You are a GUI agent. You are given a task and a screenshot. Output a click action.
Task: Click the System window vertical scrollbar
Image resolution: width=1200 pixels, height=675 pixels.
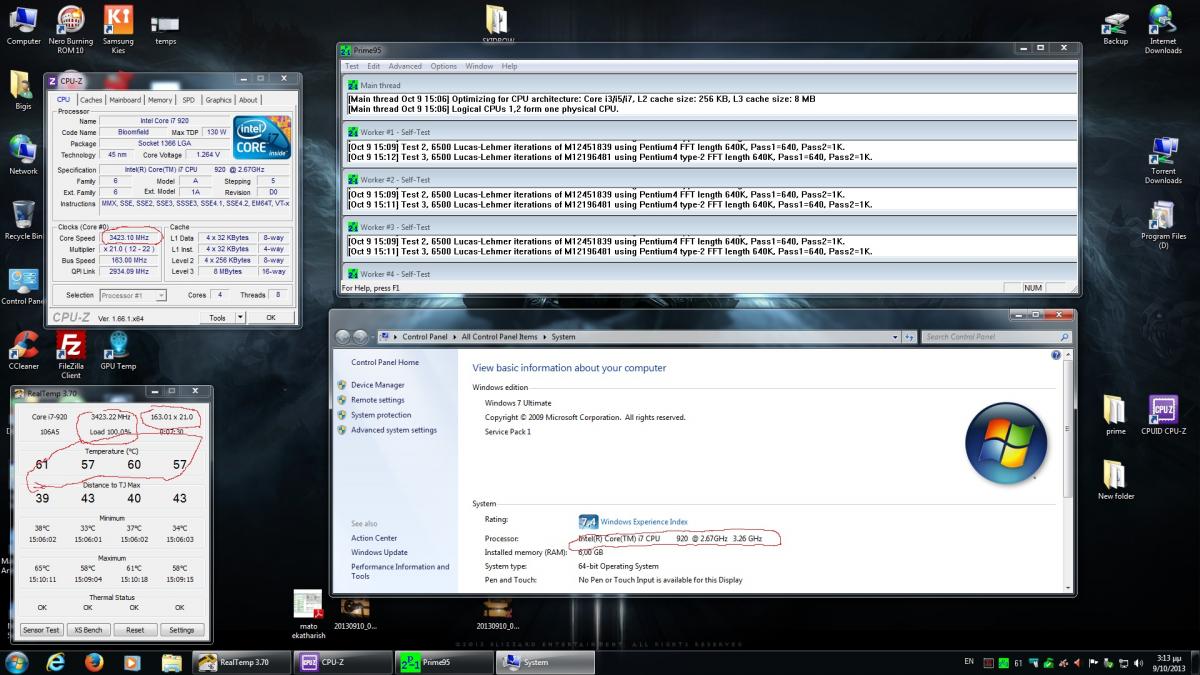(x=1068, y=470)
